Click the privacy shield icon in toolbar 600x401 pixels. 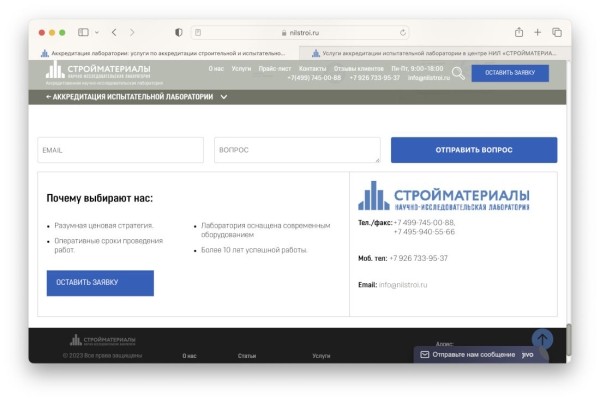coord(178,32)
